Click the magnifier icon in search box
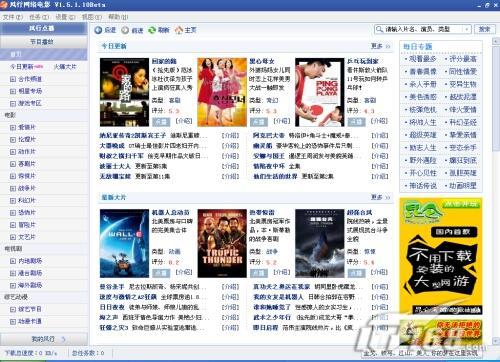 click(379, 29)
